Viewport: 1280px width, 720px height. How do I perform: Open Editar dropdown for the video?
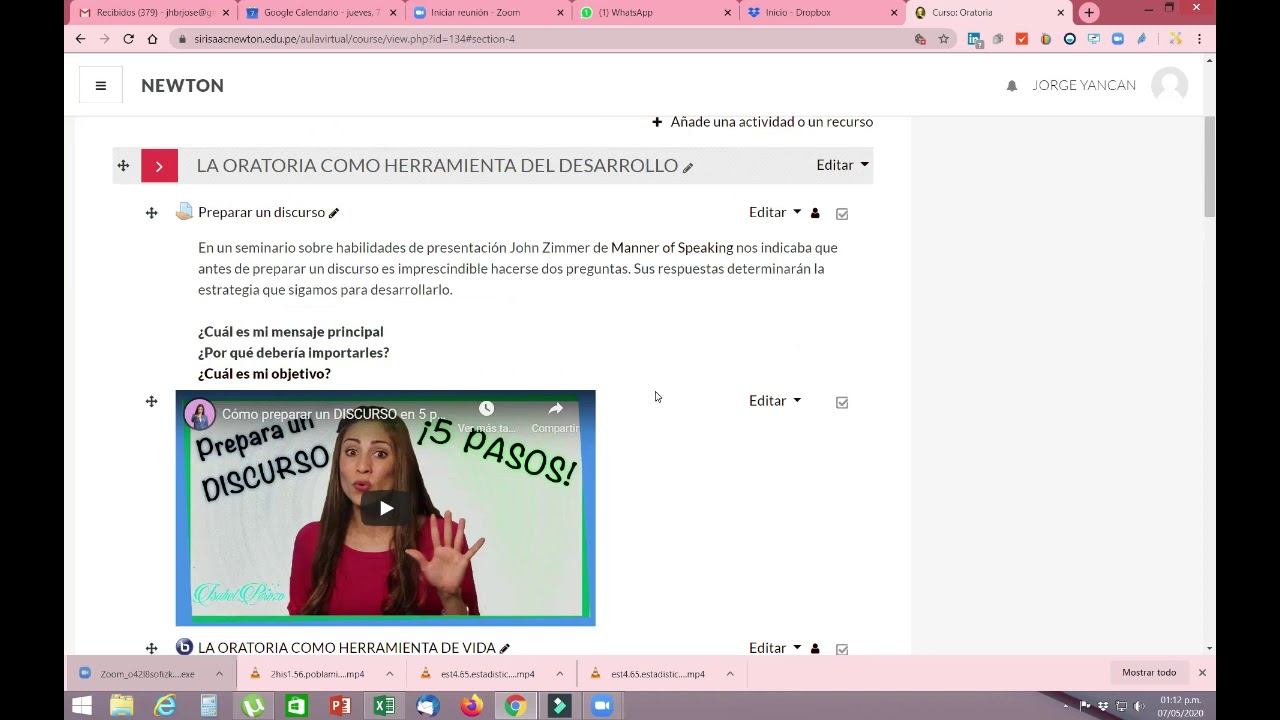[x=775, y=400]
